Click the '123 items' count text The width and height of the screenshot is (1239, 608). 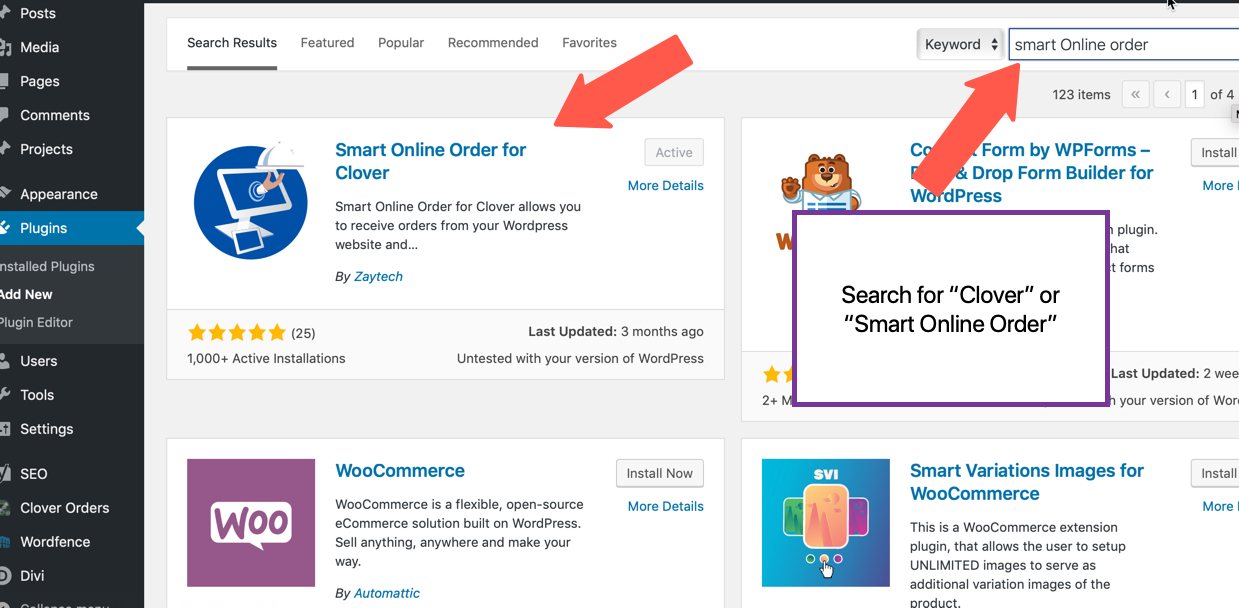1081,94
